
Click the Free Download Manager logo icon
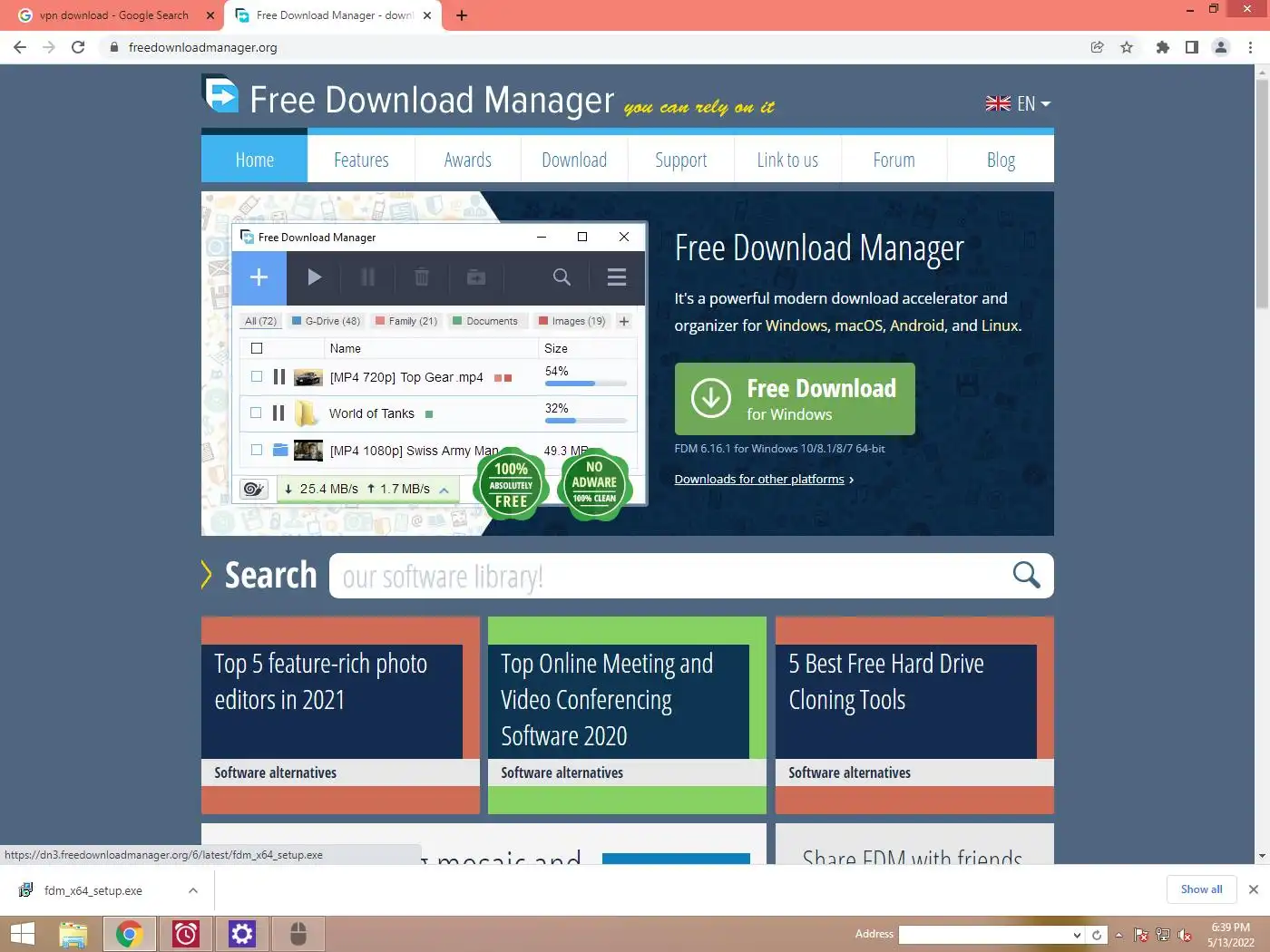coord(220,94)
